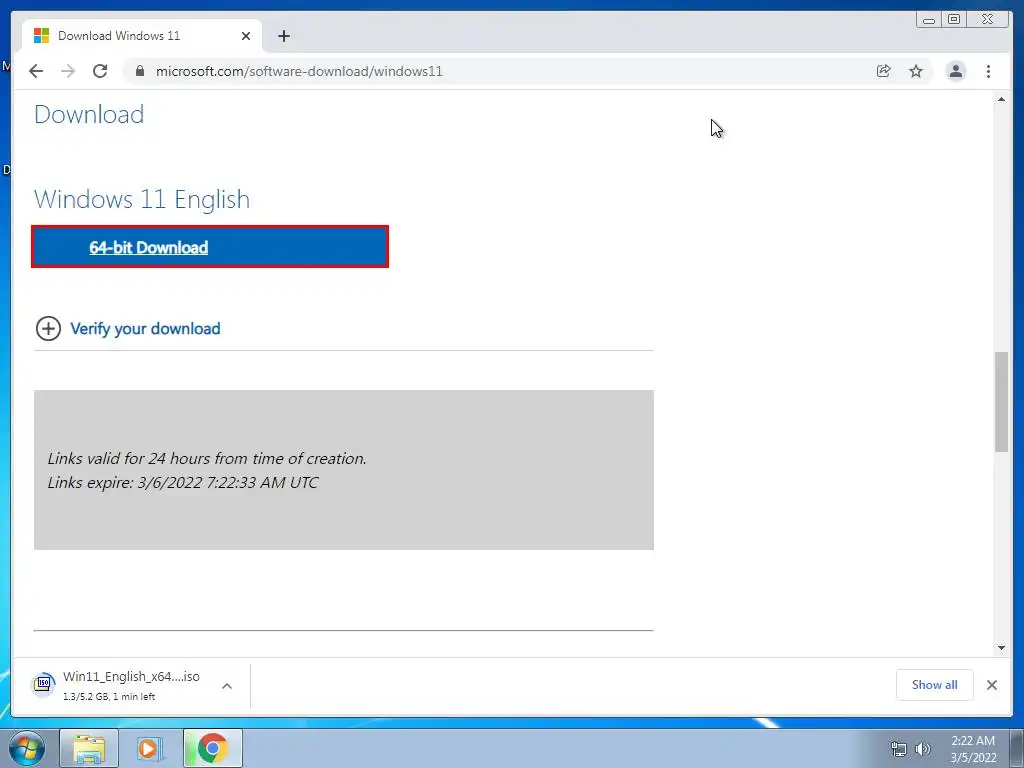1024x768 pixels.
Task: Click the Windows 11 English heading
Action: coord(142,199)
